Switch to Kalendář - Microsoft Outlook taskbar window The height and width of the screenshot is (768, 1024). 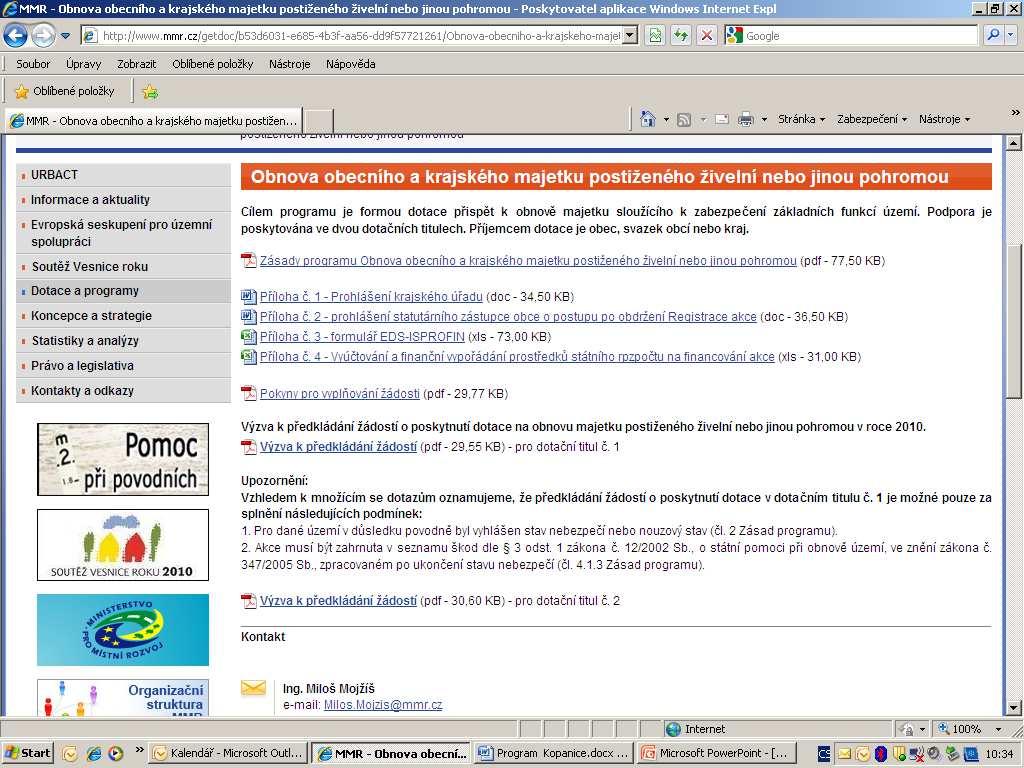229,754
